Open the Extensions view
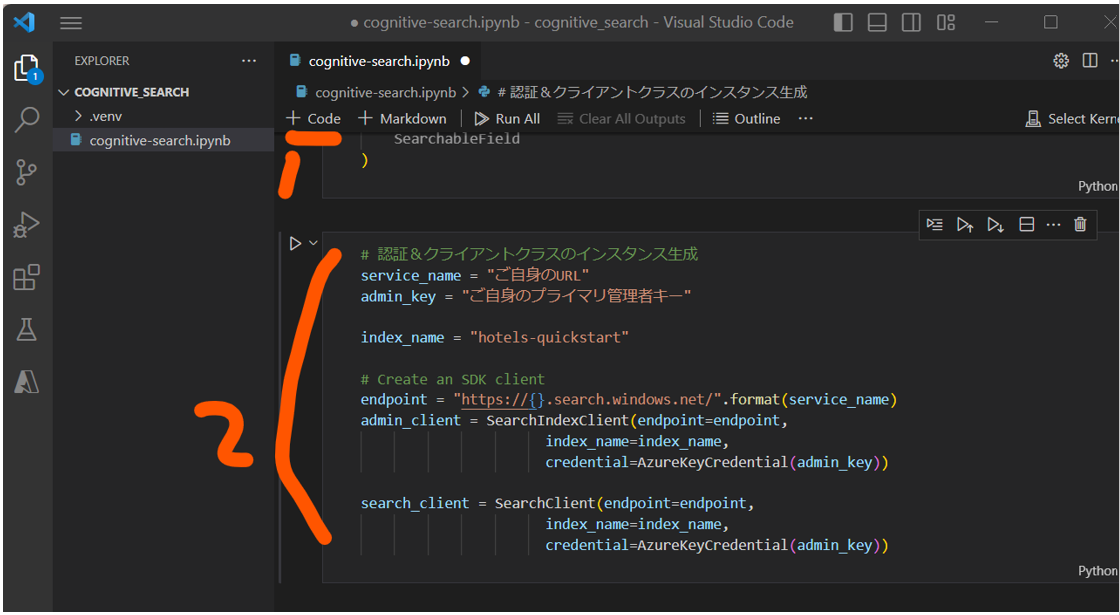The image size is (1120, 615). click(x=27, y=277)
